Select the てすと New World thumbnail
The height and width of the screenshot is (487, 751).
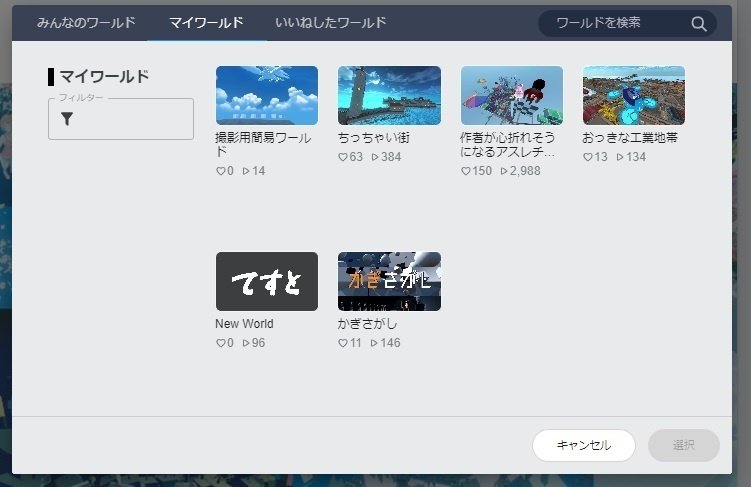click(267, 282)
